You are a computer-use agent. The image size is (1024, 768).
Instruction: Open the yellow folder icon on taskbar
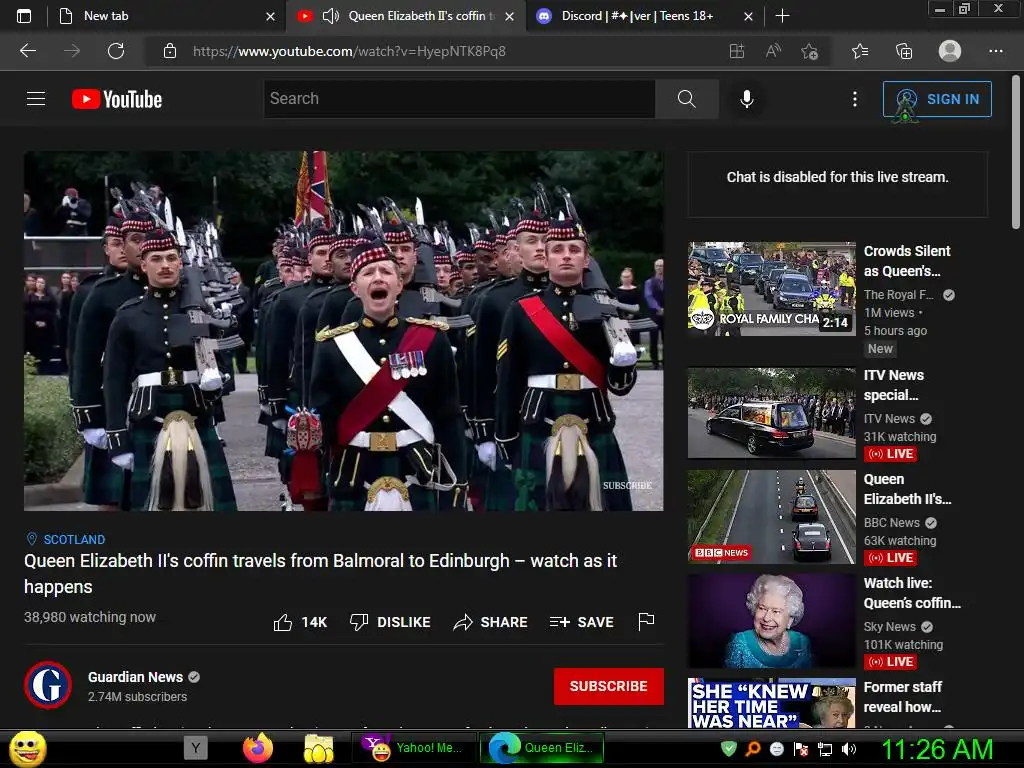318,748
